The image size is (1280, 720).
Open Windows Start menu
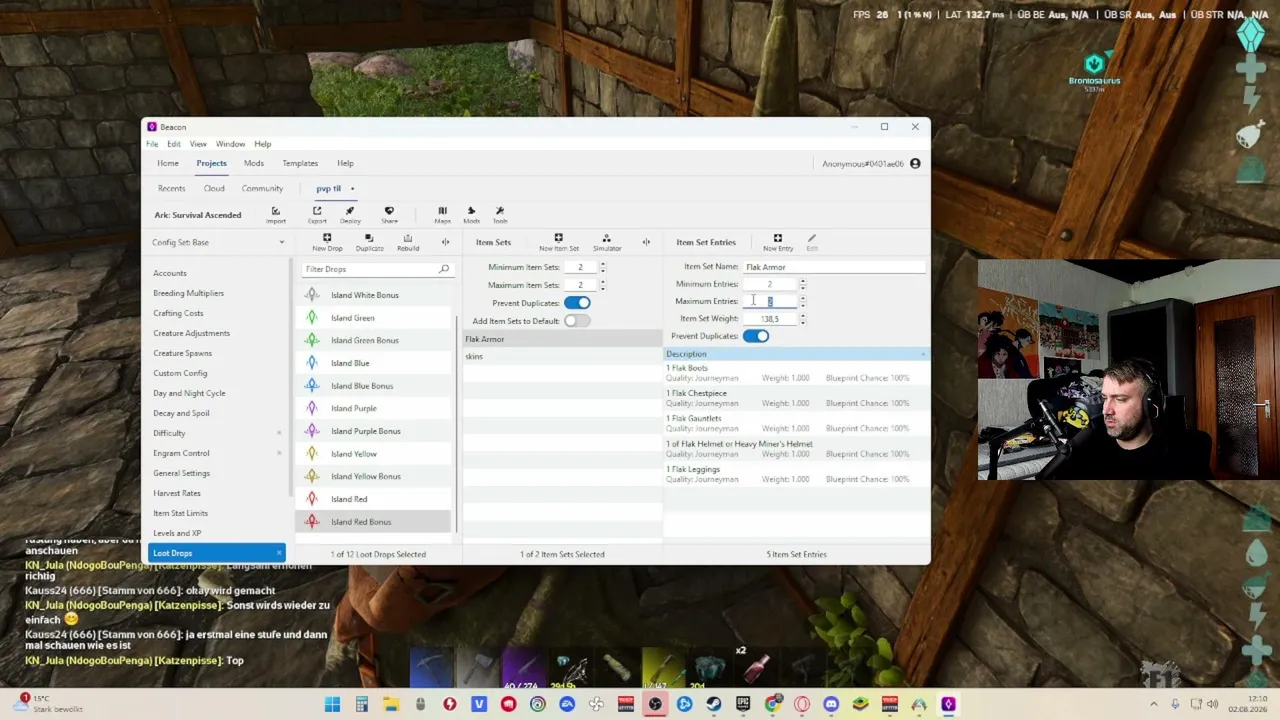click(332, 704)
